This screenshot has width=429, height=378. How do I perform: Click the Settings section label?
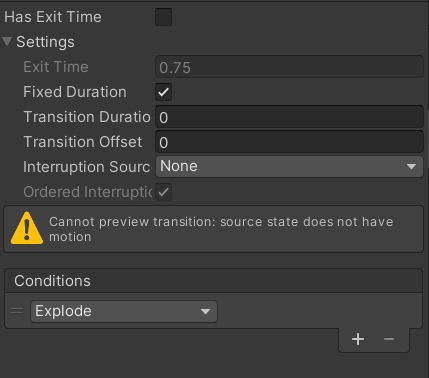pyautogui.click(x=45, y=42)
